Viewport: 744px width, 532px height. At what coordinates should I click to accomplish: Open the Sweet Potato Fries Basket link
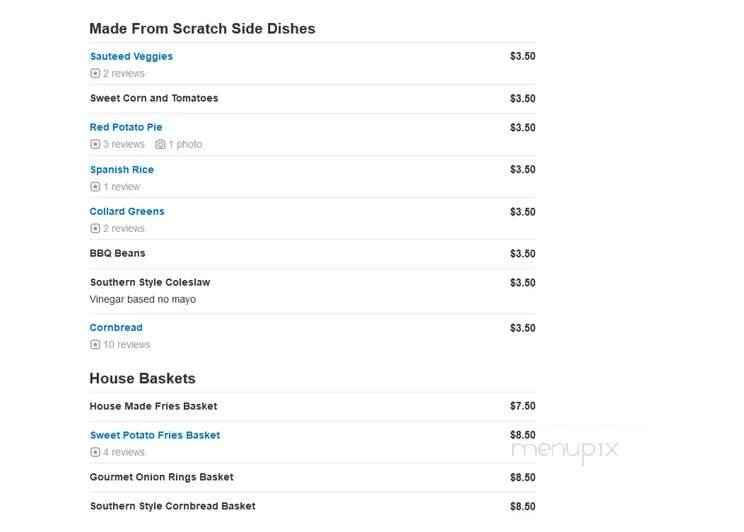tap(155, 436)
